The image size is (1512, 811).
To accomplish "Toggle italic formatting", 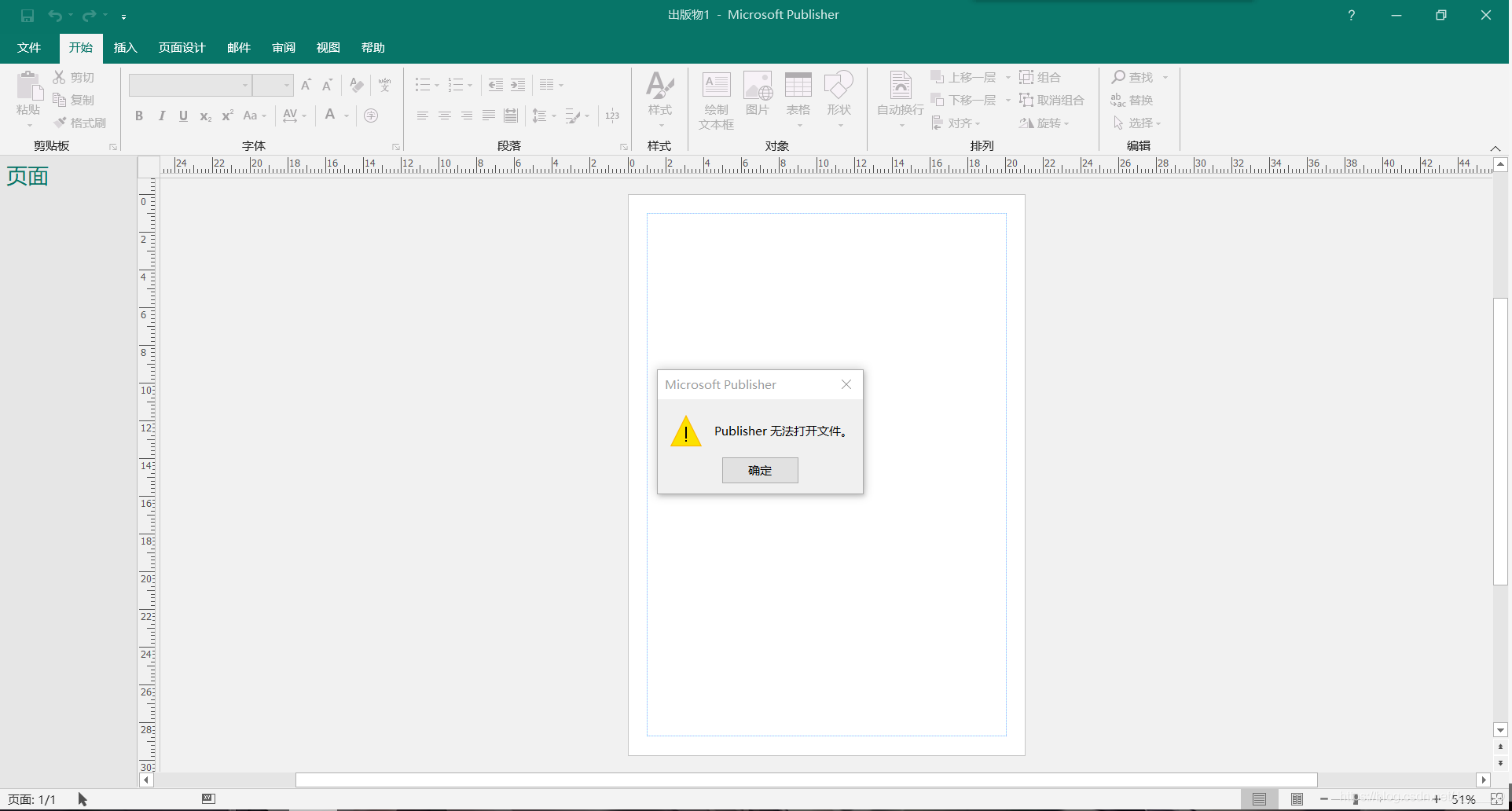I will tap(161, 116).
